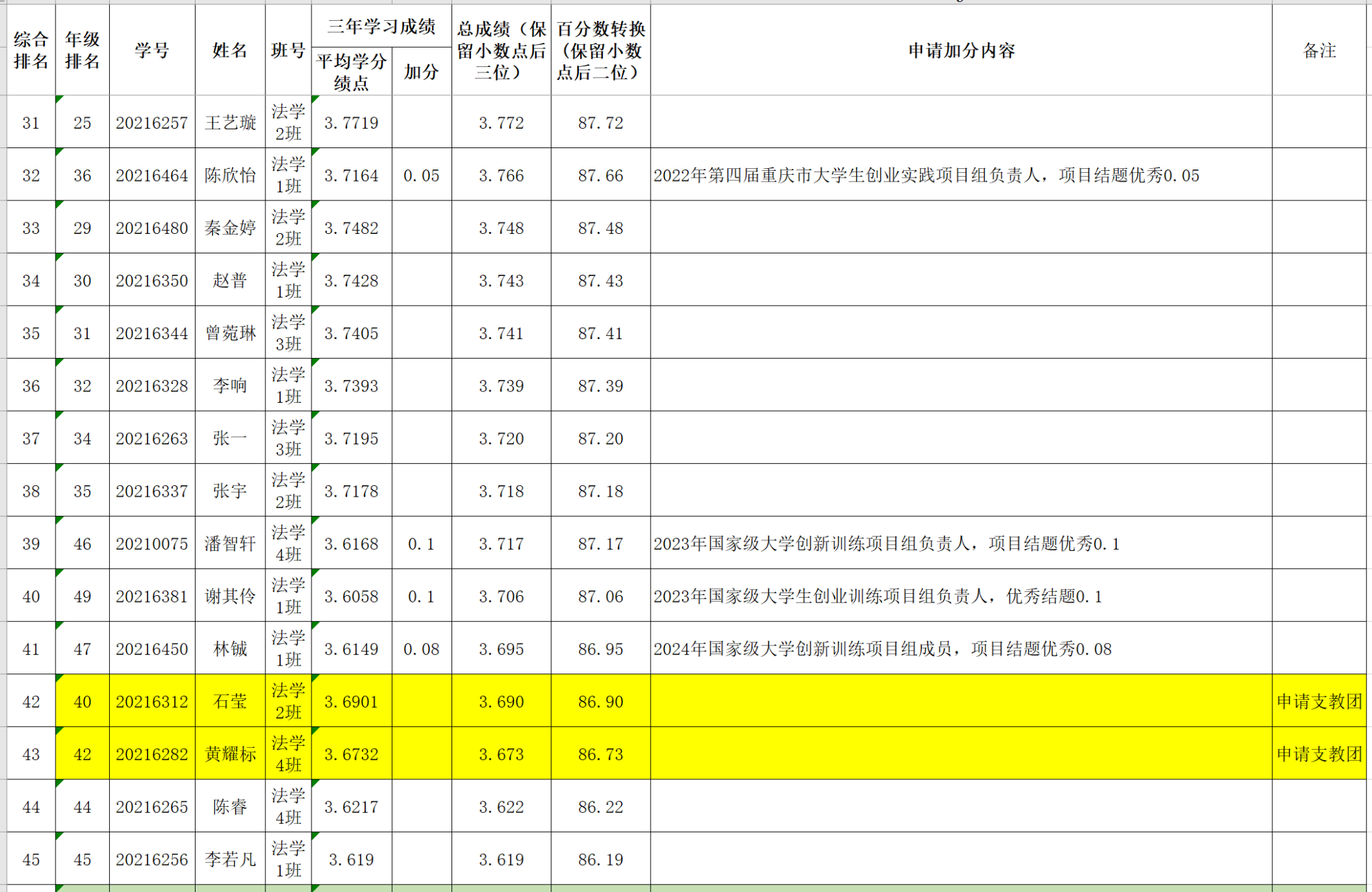The image size is (1372, 892).
Task: Select the 加分 cell showing 0.05
Action: [421, 176]
